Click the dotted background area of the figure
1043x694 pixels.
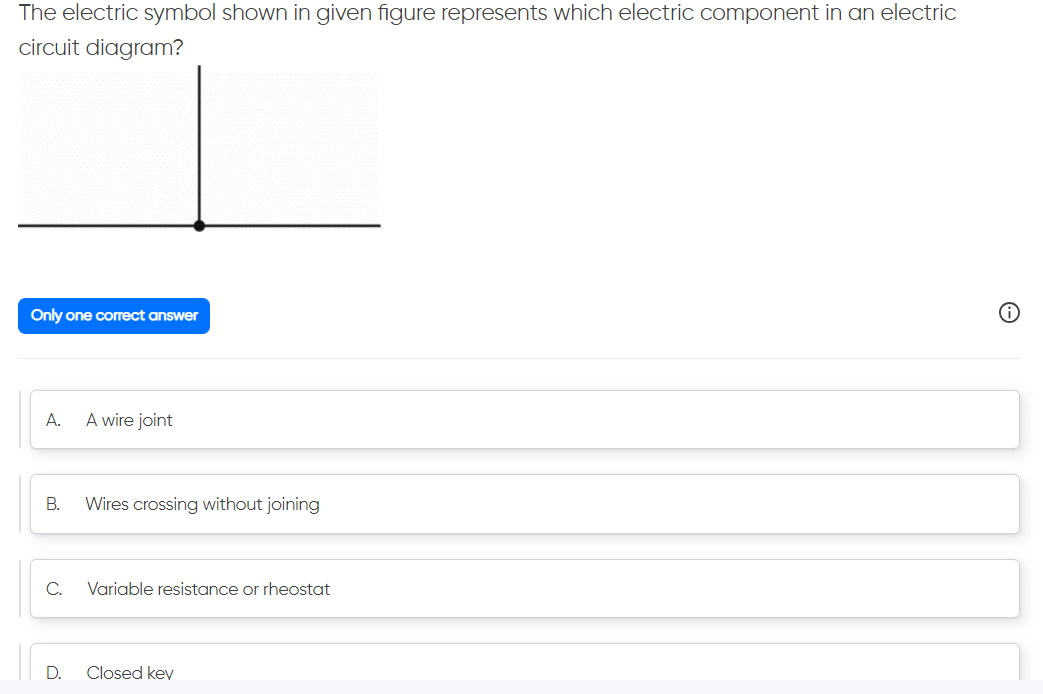click(x=290, y=140)
